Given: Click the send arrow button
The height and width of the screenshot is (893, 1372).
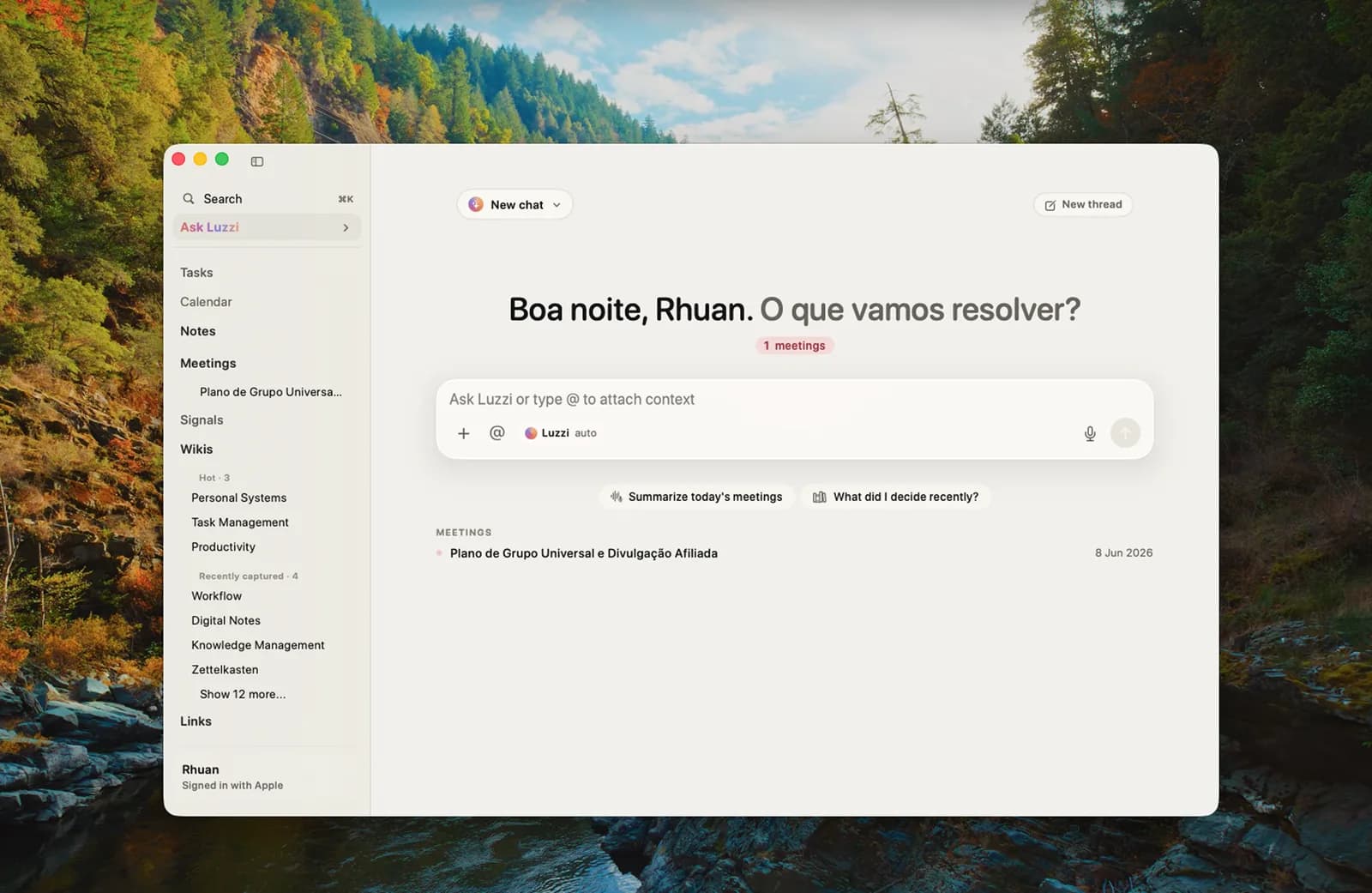Looking at the screenshot, I should click(x=1125, y=433).
